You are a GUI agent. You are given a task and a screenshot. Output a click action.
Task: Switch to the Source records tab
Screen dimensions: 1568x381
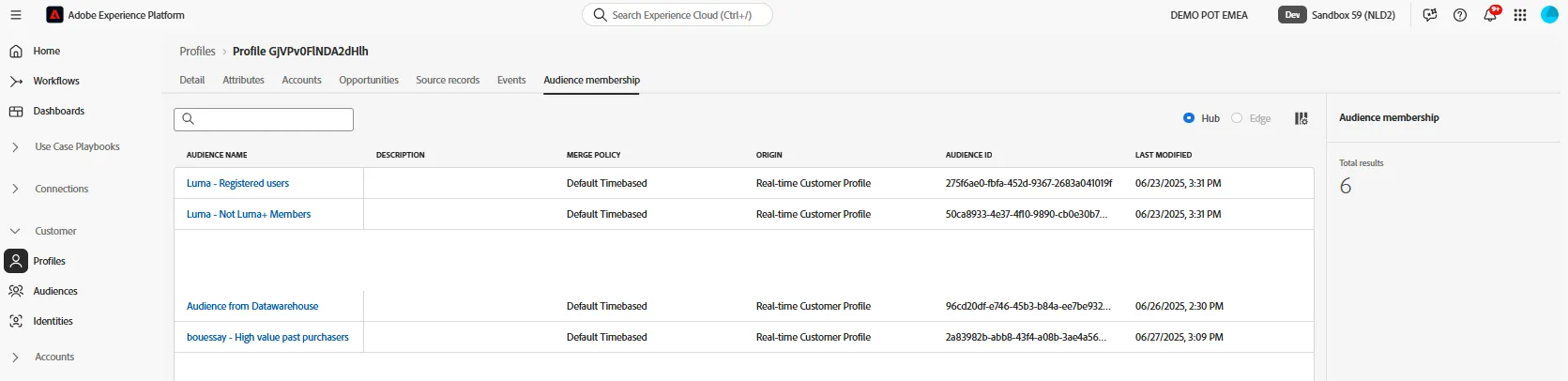(448, 80)
